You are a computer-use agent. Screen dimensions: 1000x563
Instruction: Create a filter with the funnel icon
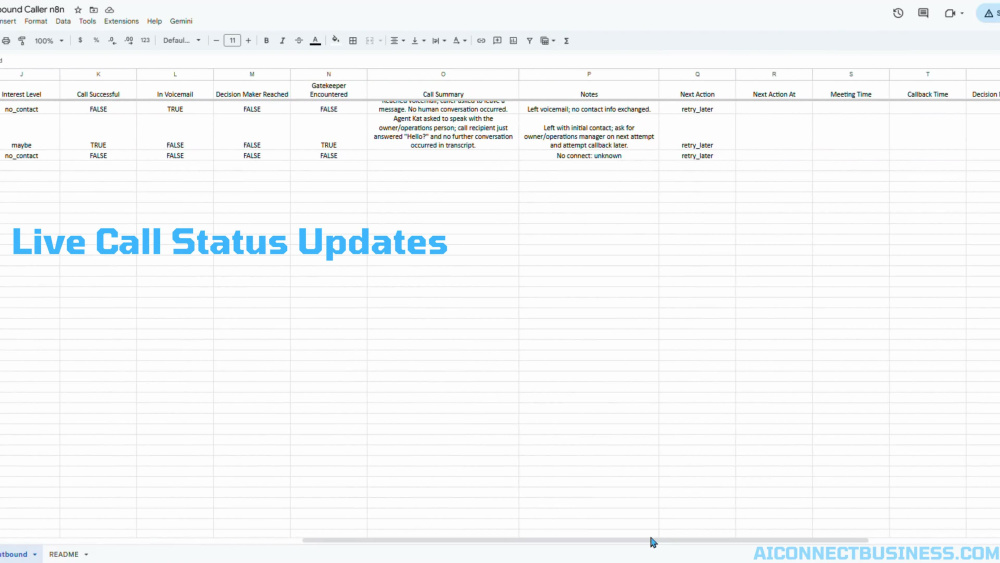tap(529, 40)
